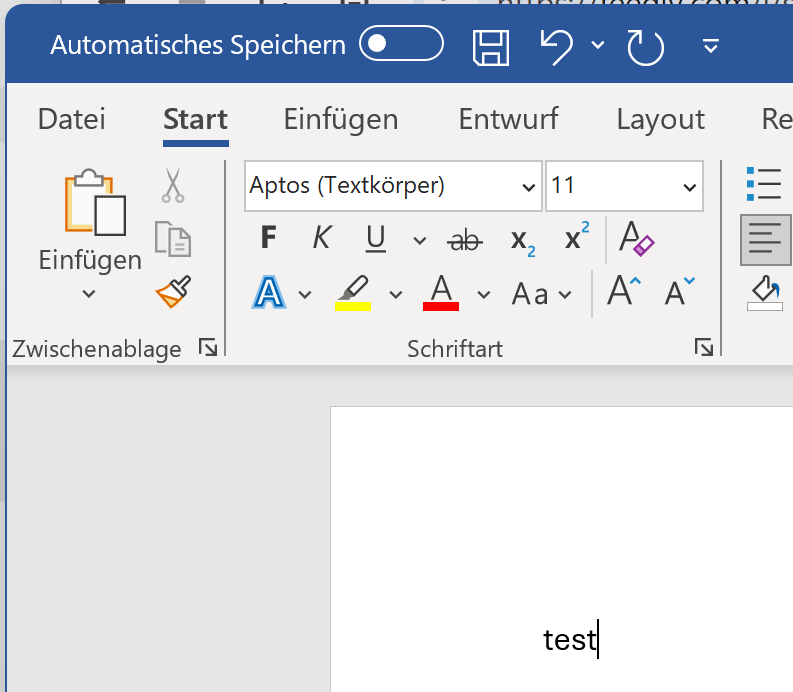Open the Schriftart dialog launcher
Screen dimensions: 793x692
pyautogui.click(x=704, y=348)
